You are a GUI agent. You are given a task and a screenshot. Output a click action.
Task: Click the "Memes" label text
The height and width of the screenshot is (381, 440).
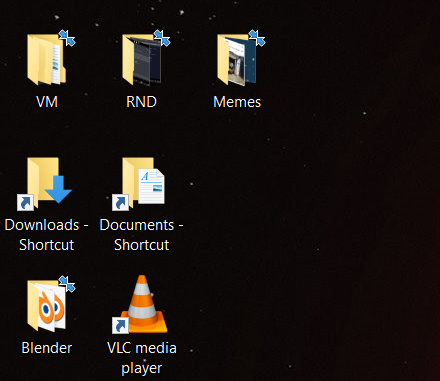[237, 102]
